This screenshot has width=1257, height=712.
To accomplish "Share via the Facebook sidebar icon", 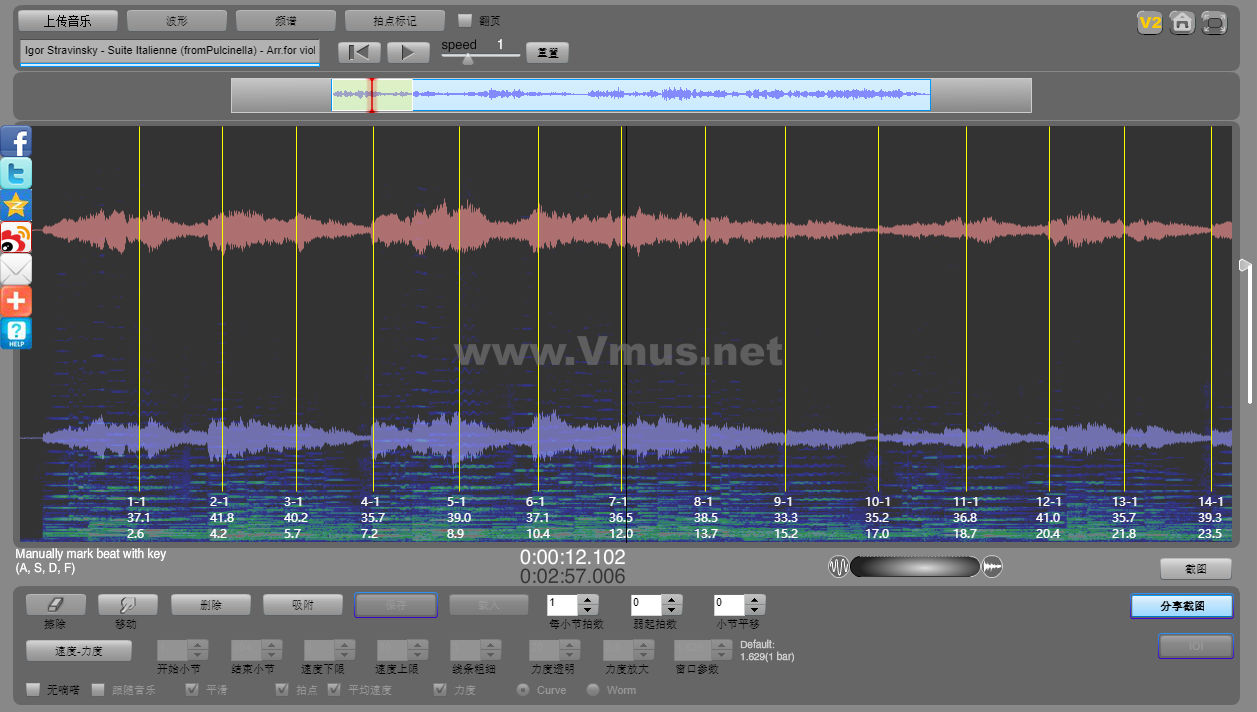I will click(x=16, y=142).
